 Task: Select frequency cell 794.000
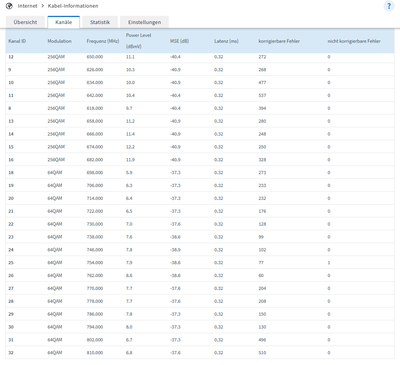95,327
